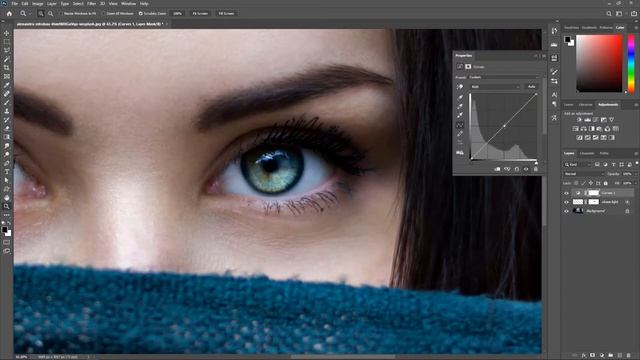This screenshot has width=640, height=360.
Task: Open Kind filter dropdown in Layers
Action: pos(578,164)
